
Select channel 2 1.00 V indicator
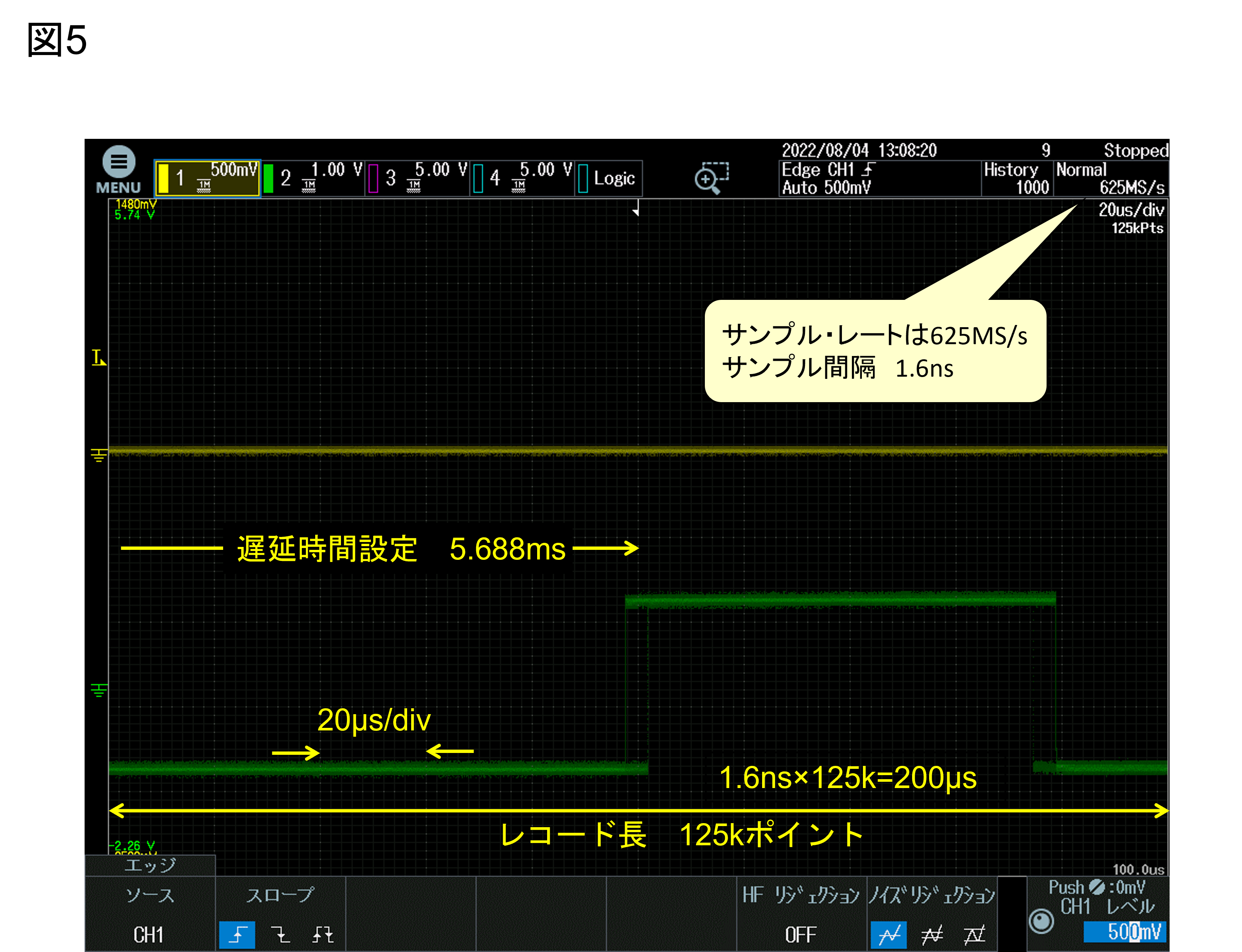(x=313, y=178)
